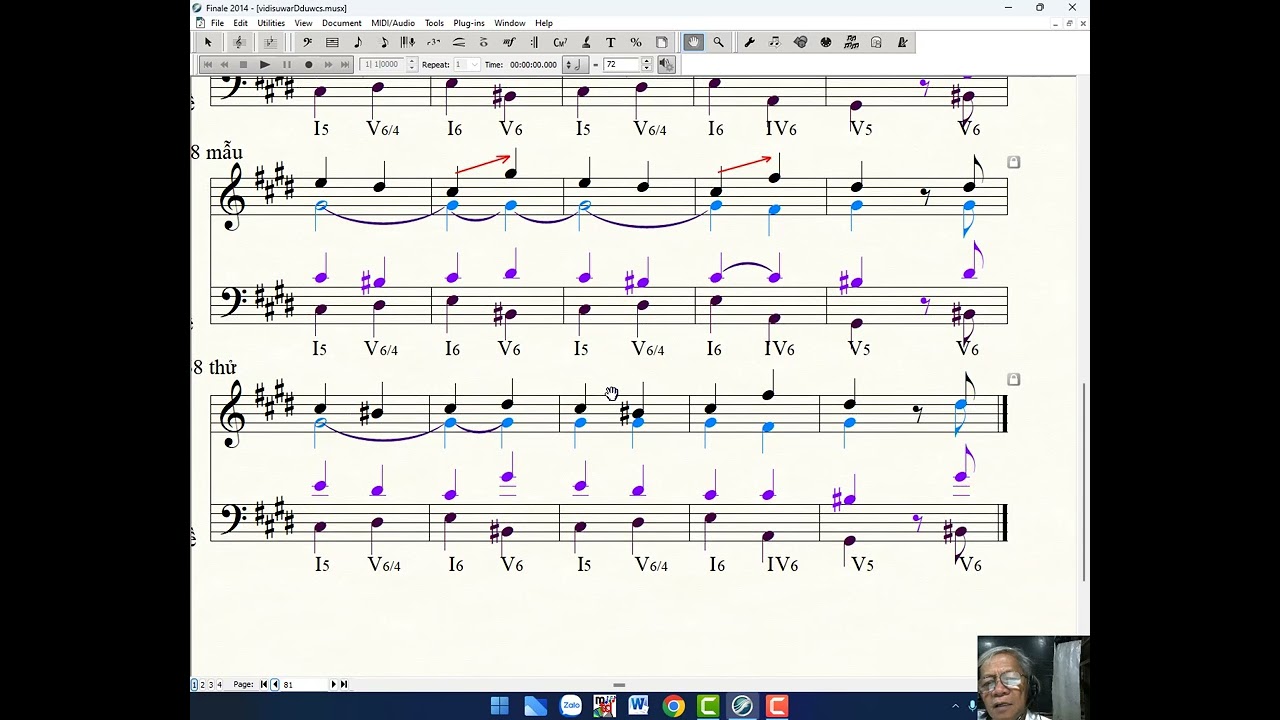Select the Smart Shape slur tool
This screenshot has width=1280, height=720.
(459, 42)
